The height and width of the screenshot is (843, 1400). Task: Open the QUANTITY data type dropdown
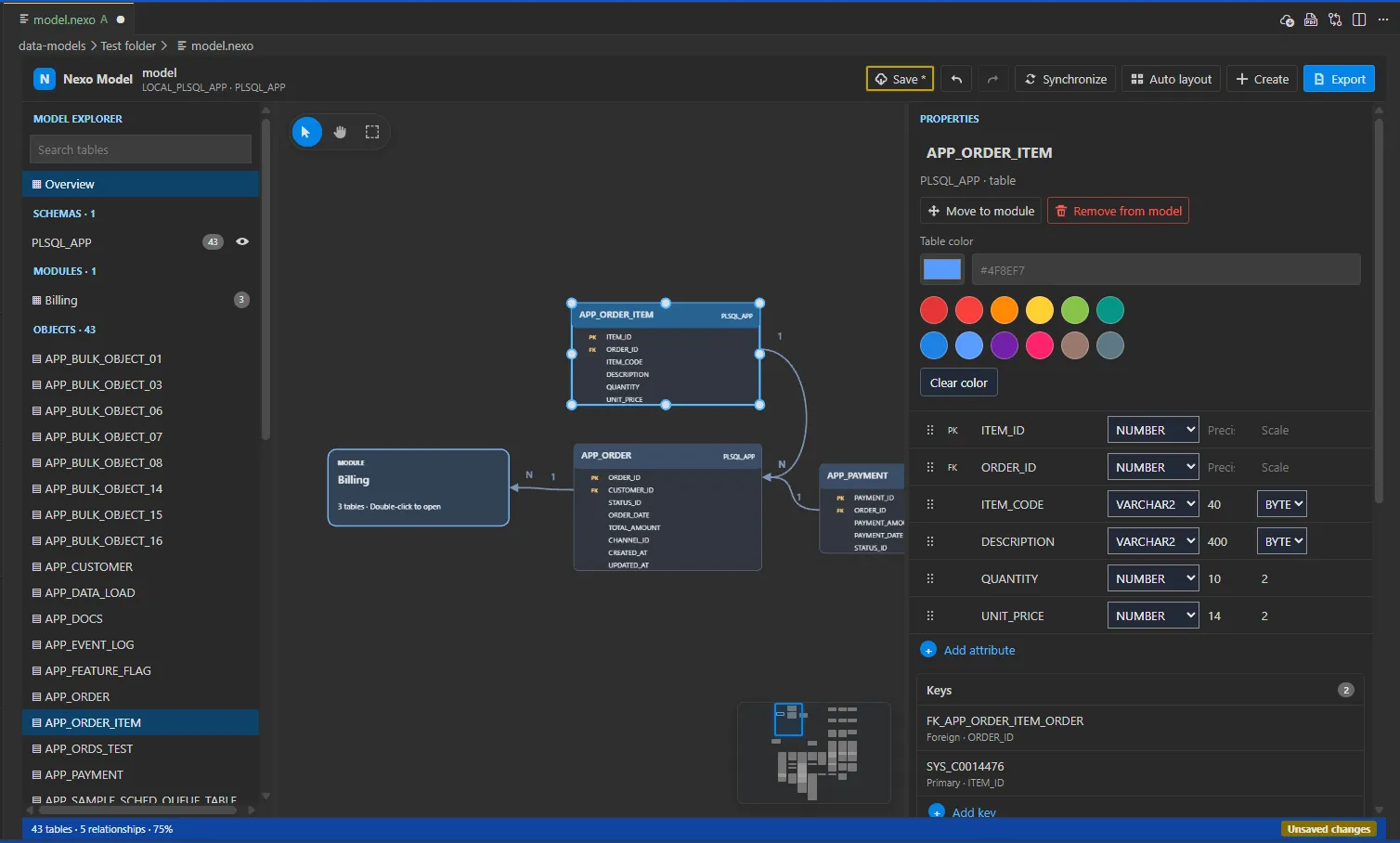1153,578
